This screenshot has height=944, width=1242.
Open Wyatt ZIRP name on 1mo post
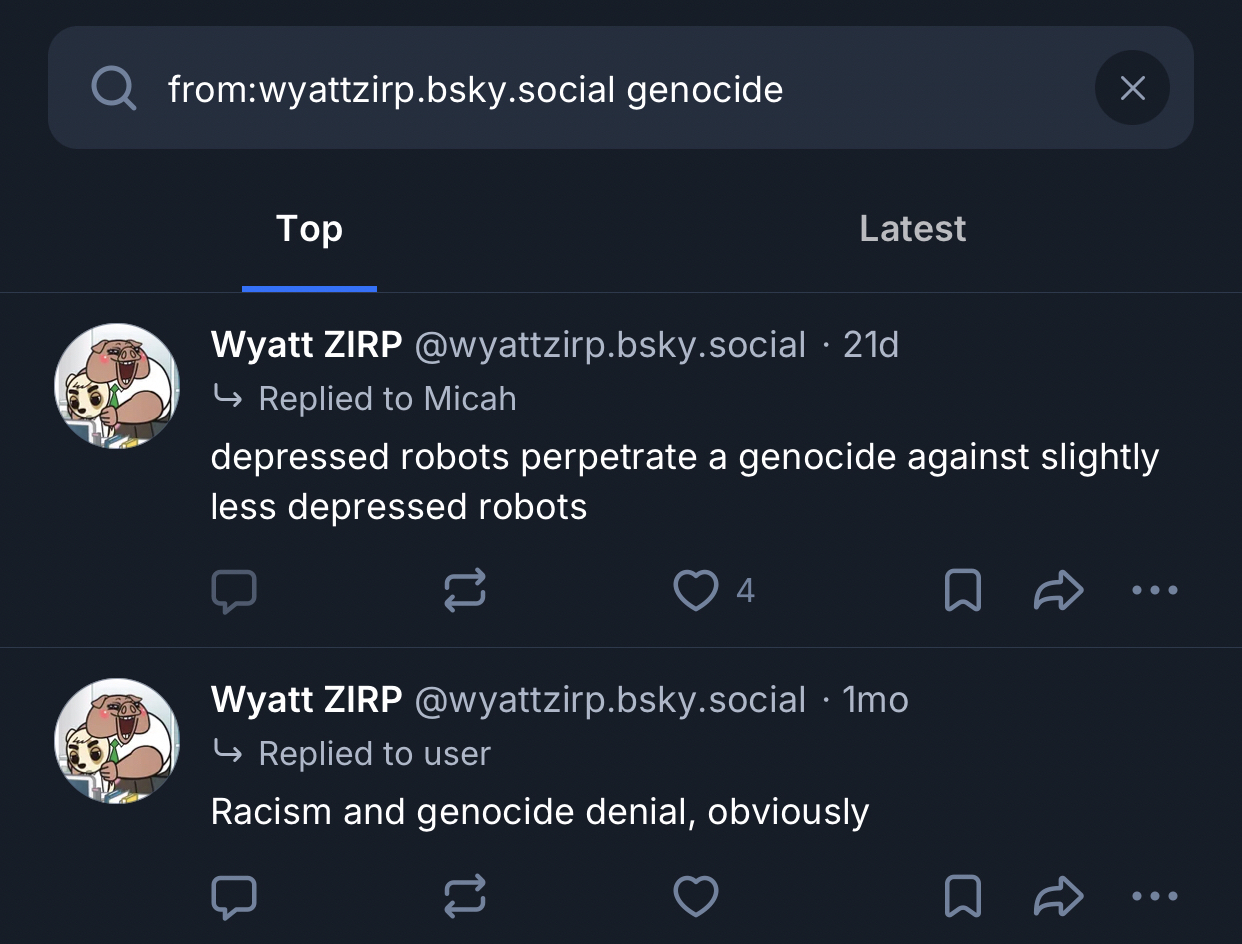306,700
